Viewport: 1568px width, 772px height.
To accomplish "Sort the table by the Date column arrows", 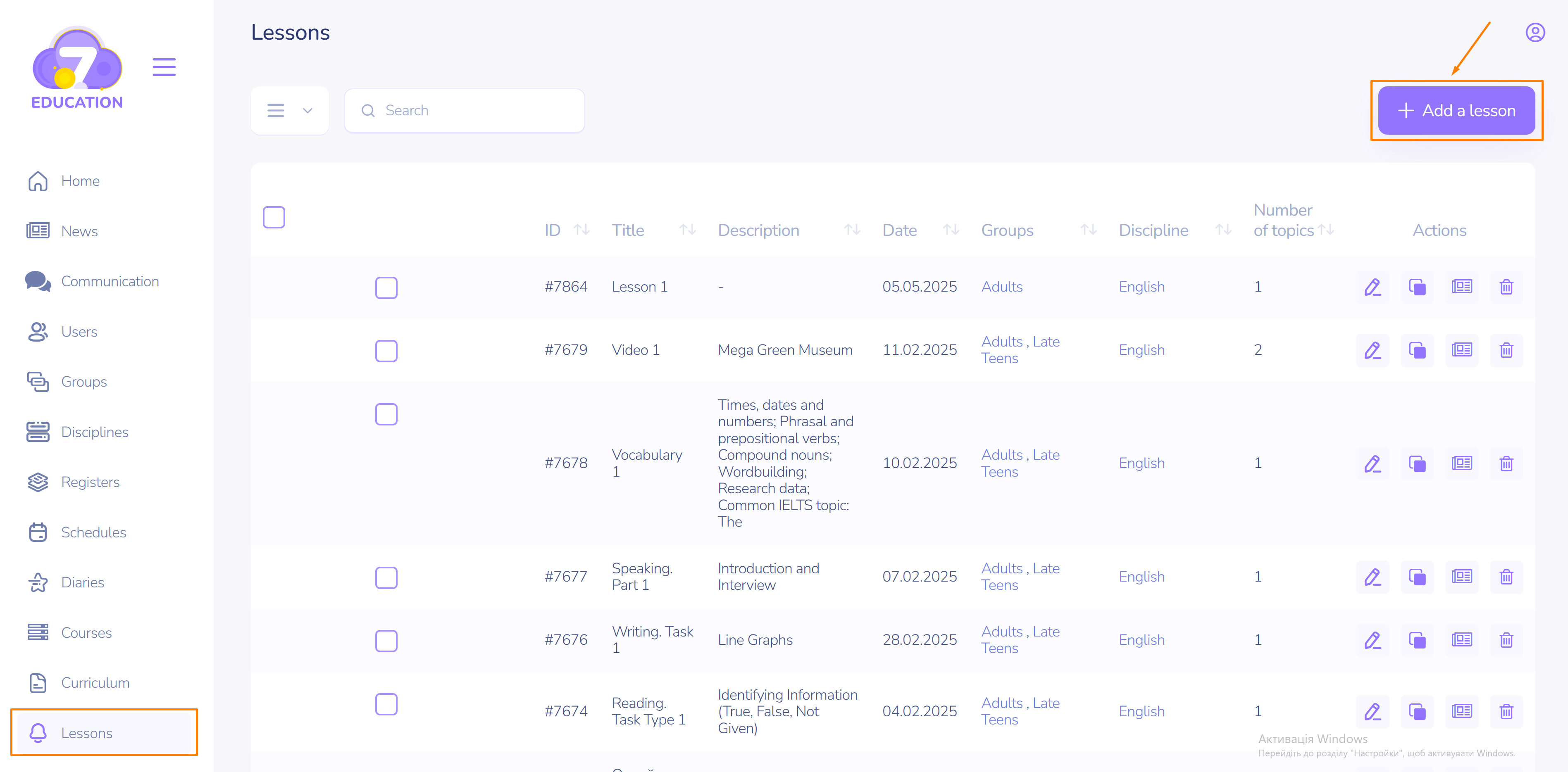I will coord(951,230).
